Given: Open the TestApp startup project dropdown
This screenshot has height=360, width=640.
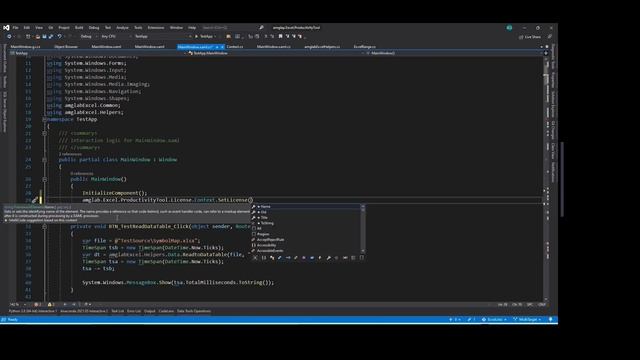Looking at the screenshot, I should point(162,36).
